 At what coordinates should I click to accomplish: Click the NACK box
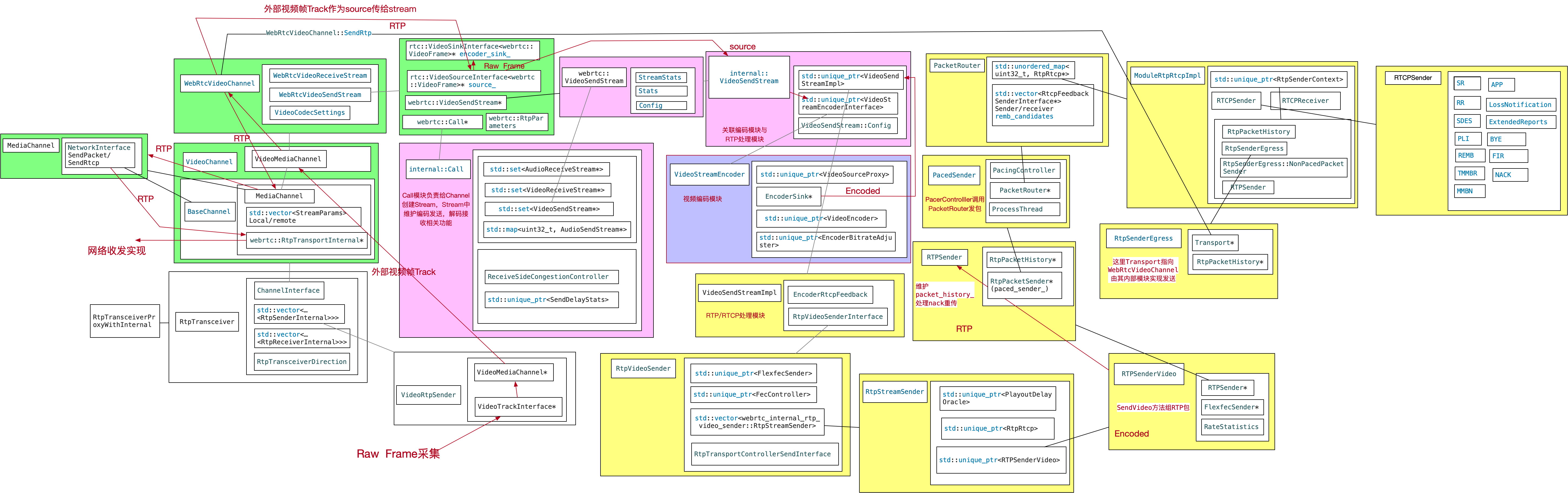1510,174
